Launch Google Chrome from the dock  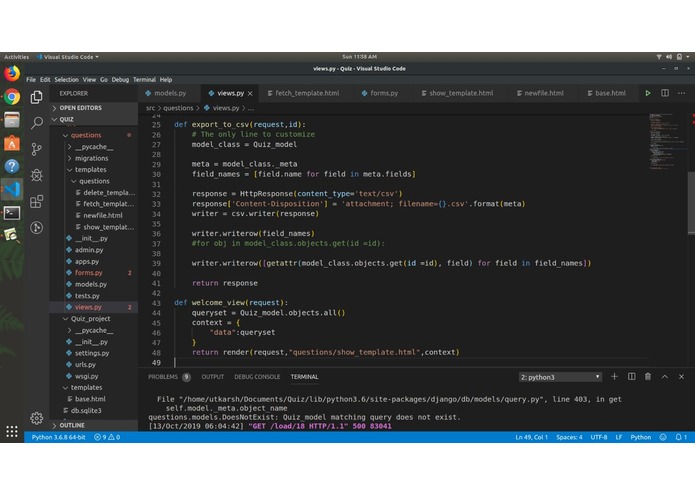tap(12, 97)
